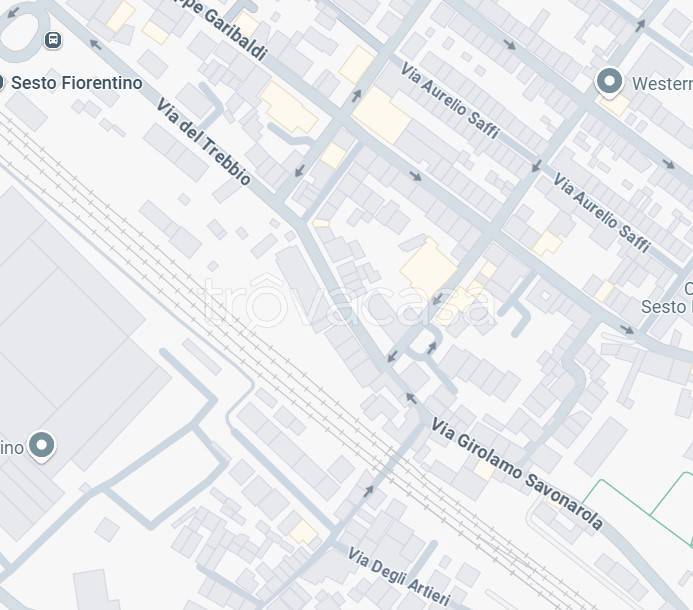The width and height of the screenshot is (693, 610).
Task: Click the Via Girolamo Savonarola label
Action: [517, 474]
